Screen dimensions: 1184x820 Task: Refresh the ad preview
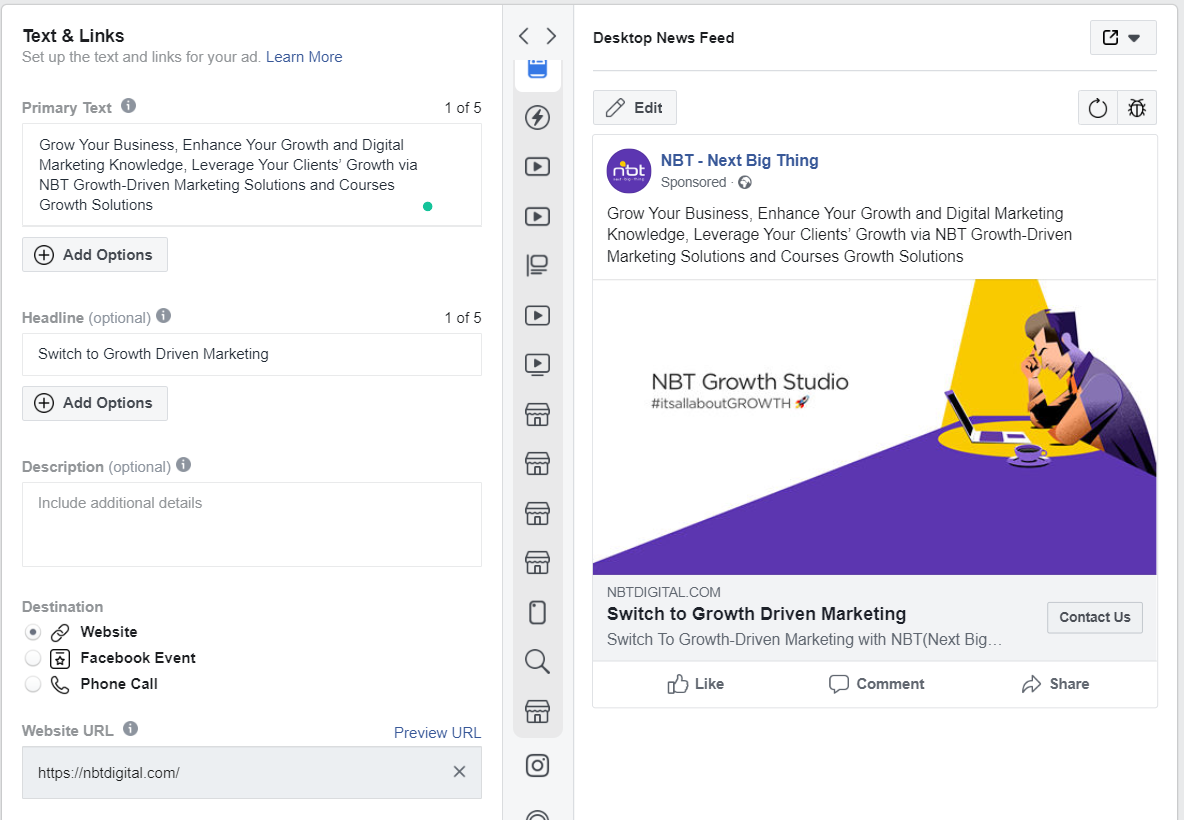1098,108
